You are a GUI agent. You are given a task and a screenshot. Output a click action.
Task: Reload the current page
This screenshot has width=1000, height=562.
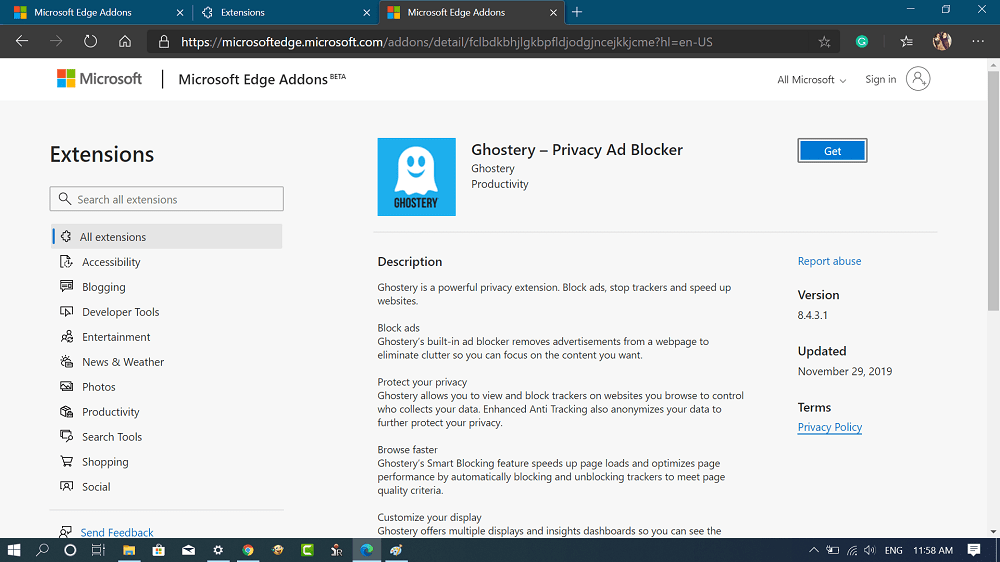click(x=91, y=41)
